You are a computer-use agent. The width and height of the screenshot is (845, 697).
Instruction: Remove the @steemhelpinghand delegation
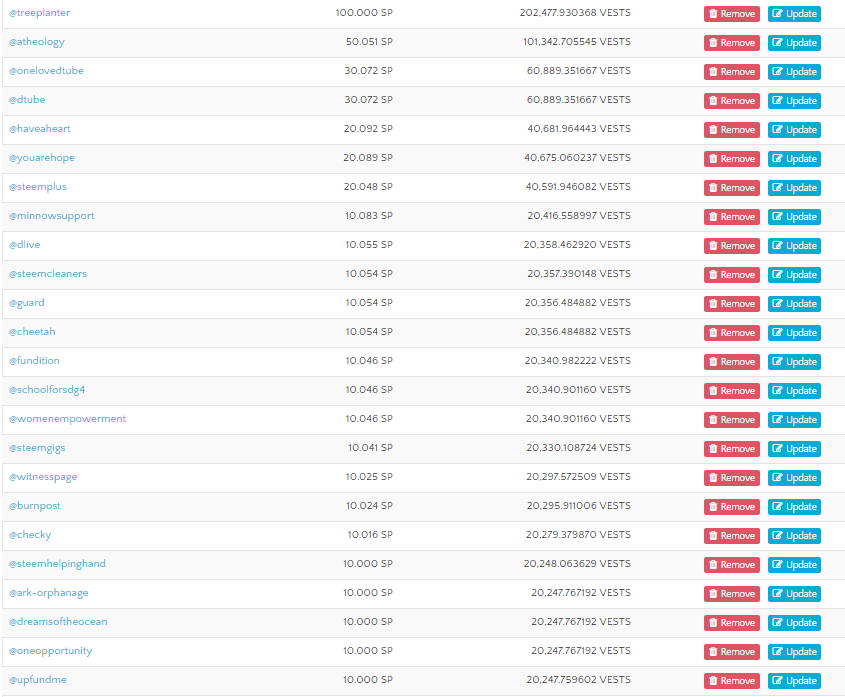click(x=732, y=565)
